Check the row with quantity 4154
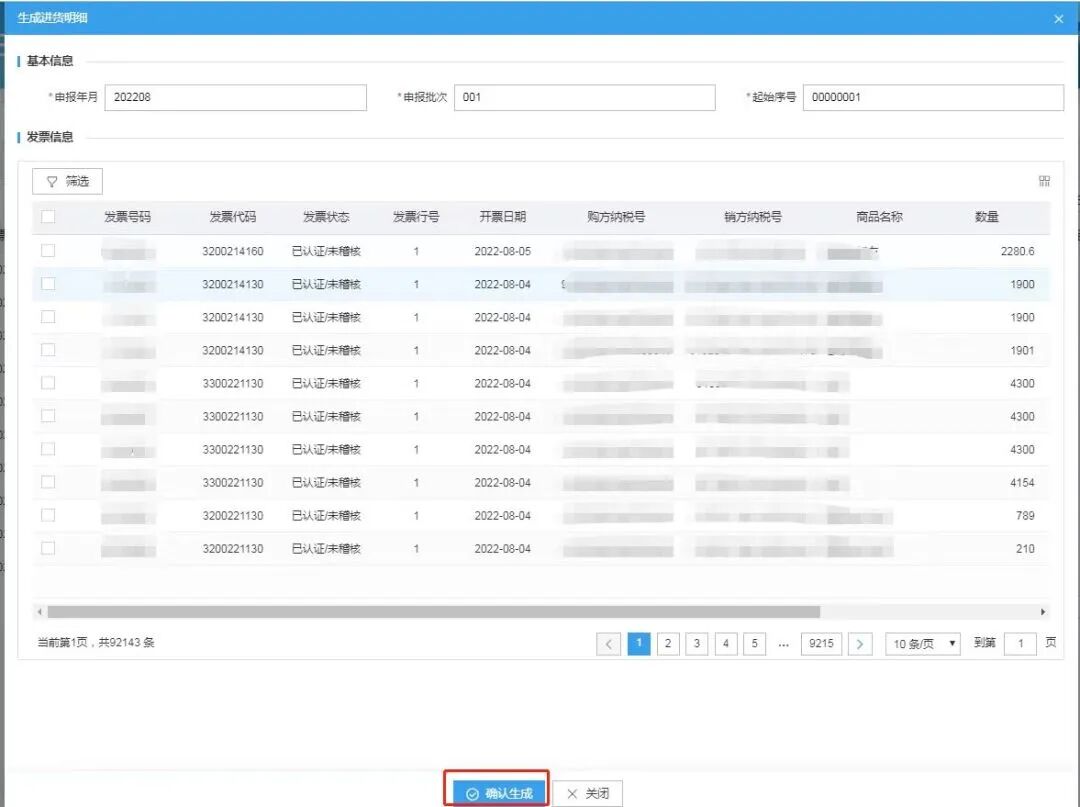 point(48,482)
